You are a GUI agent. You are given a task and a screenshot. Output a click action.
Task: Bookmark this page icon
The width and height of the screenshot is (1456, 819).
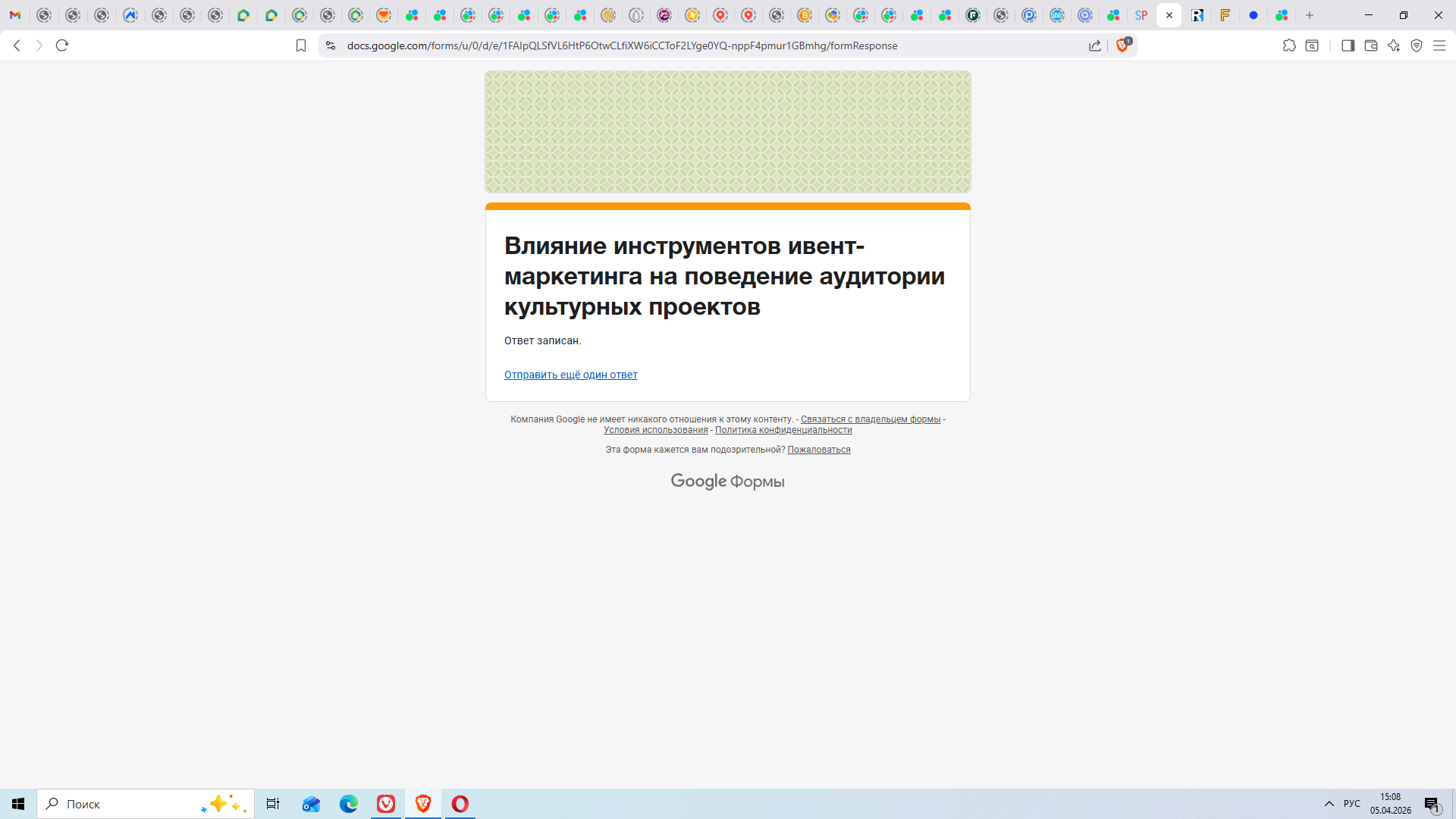(x=301, y=45)
